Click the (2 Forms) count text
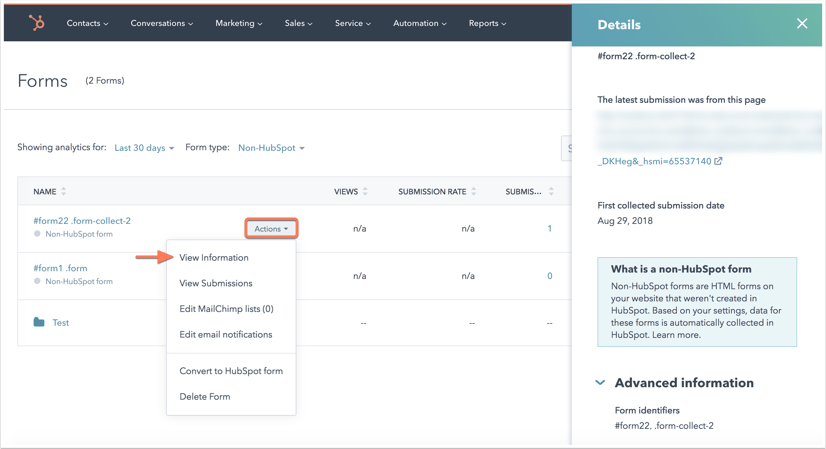The width and height of the screenshot is (826, 449). point(105,81)
